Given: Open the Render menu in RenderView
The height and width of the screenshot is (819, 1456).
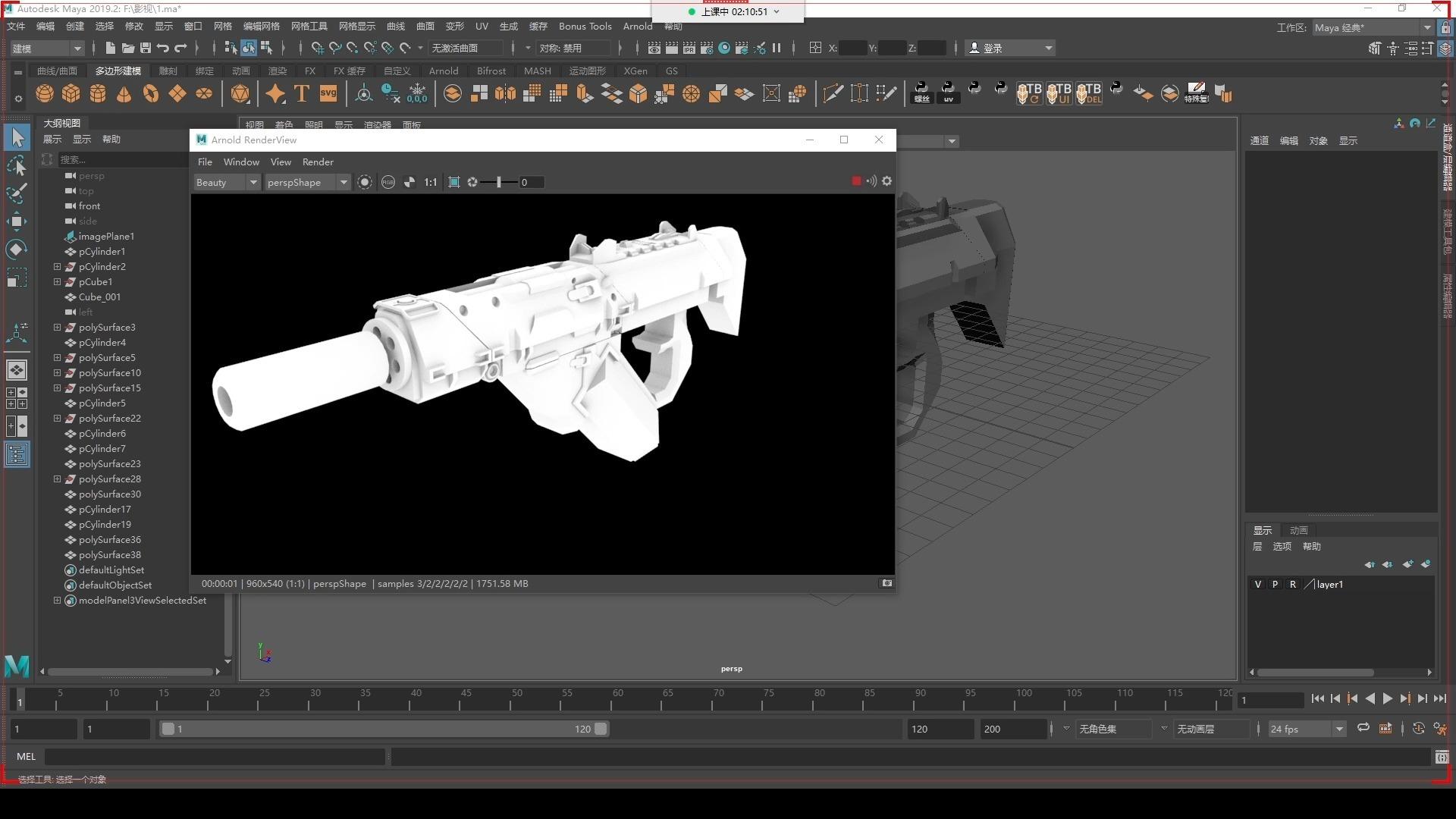Looking at the screenshot, I should (x=317, y=162).
